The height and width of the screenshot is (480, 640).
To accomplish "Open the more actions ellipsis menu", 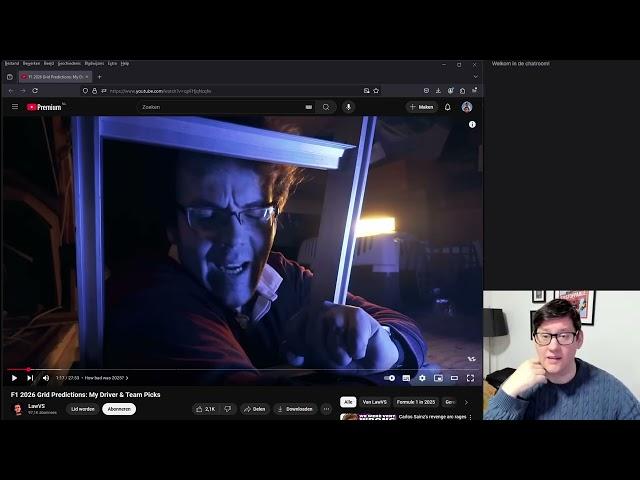I will (x=326, y=409).
